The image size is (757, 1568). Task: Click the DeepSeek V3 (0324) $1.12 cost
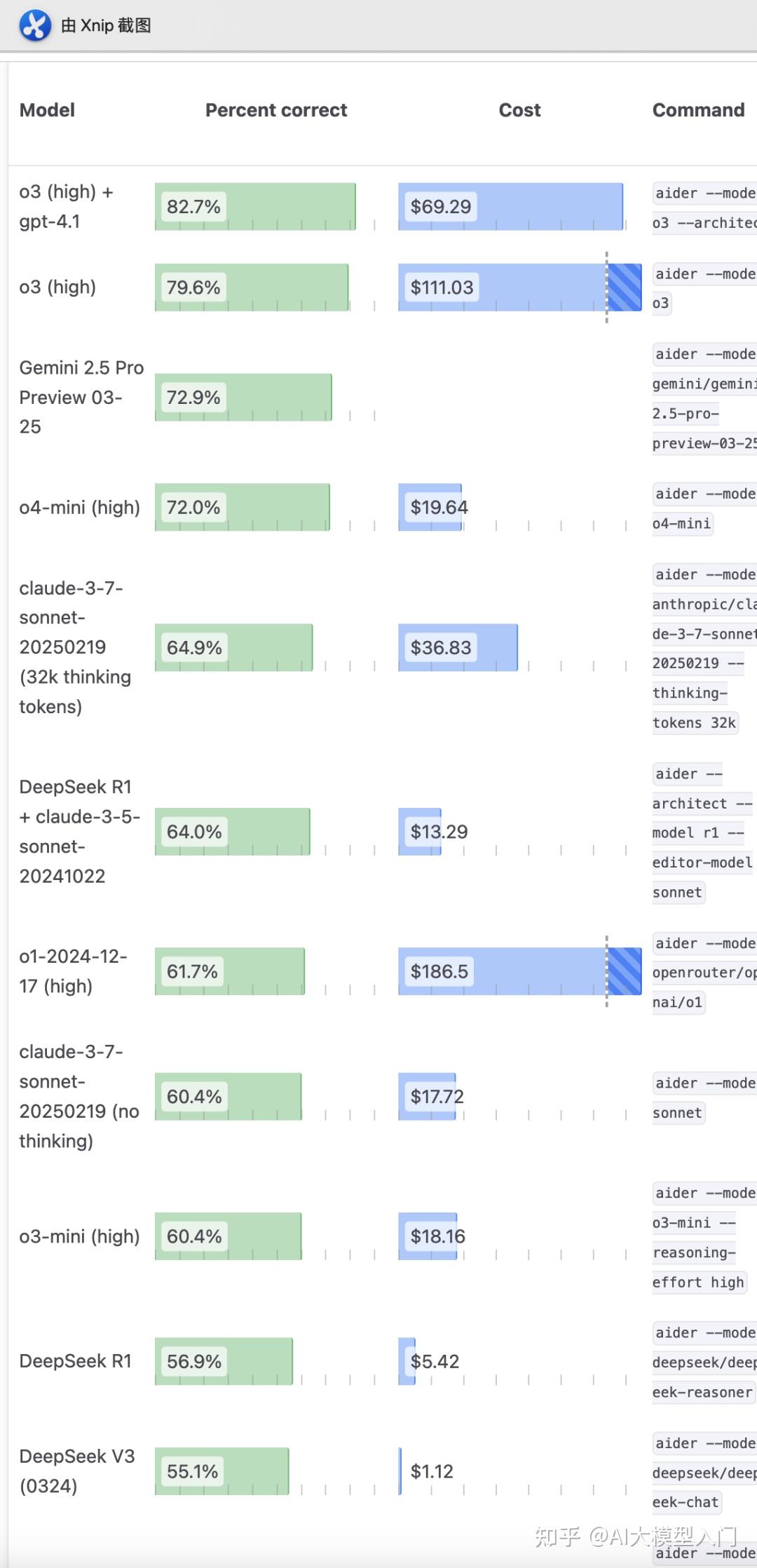click(x=432, y=1471)
